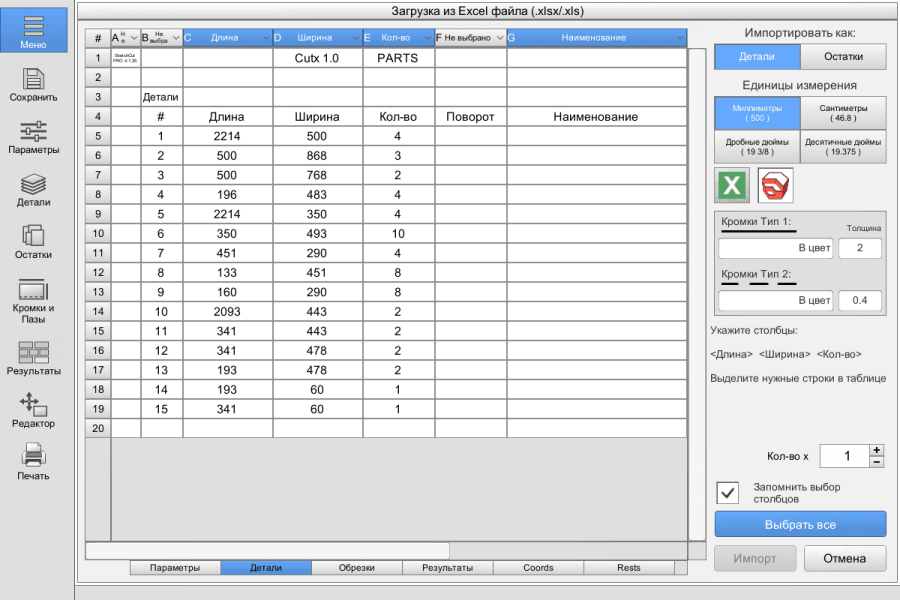Image resolution: width=900 pixels, height=600 pixels.
Task: Click the red SketchUp import icon
Action: coord(775,185)
